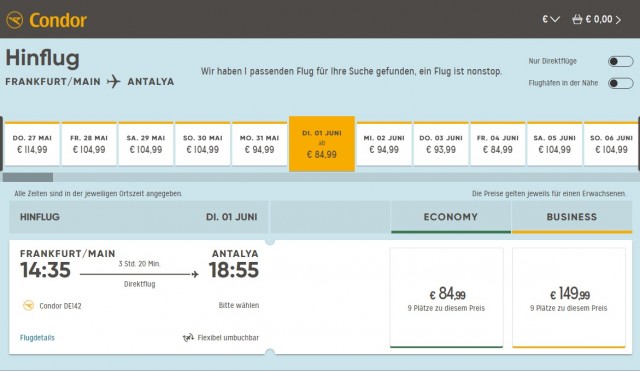Click the Nur Direktflüge label
This screenshot has width=640, height=371.
pyautogui.click(x=553, y=61)
